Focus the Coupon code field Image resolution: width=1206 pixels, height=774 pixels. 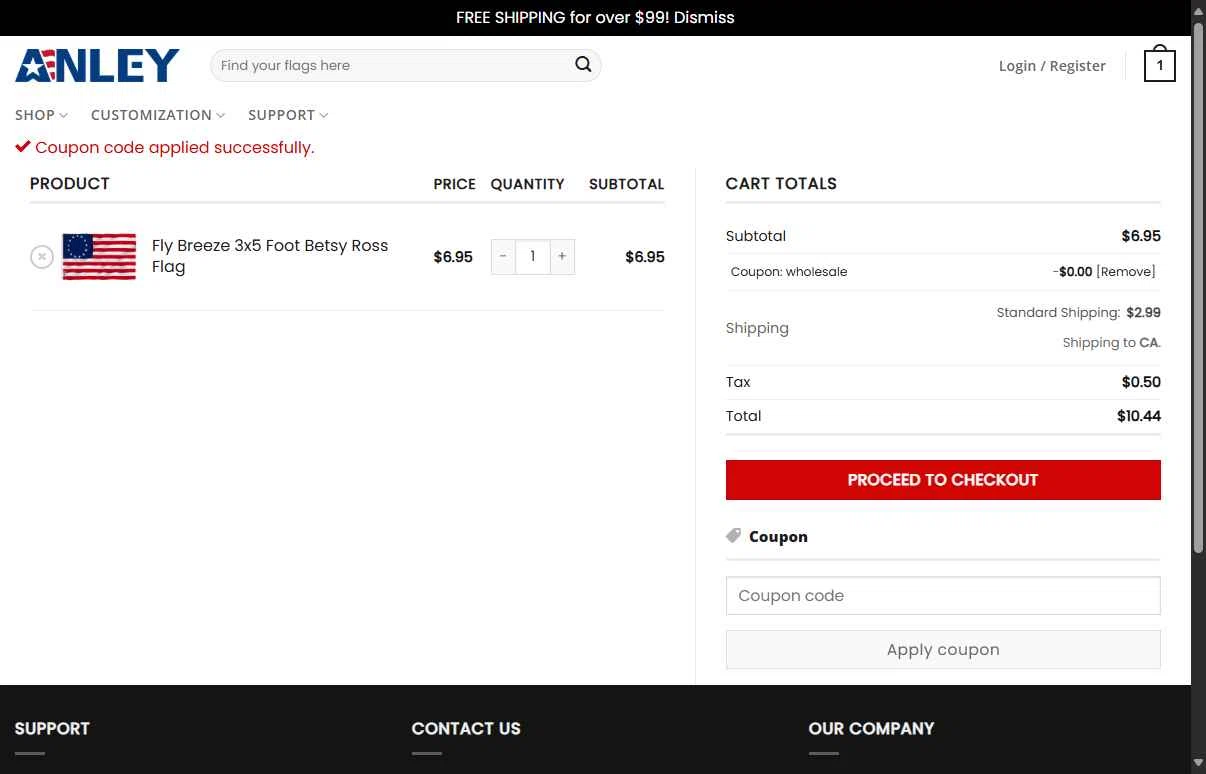(x=943, y=596)
